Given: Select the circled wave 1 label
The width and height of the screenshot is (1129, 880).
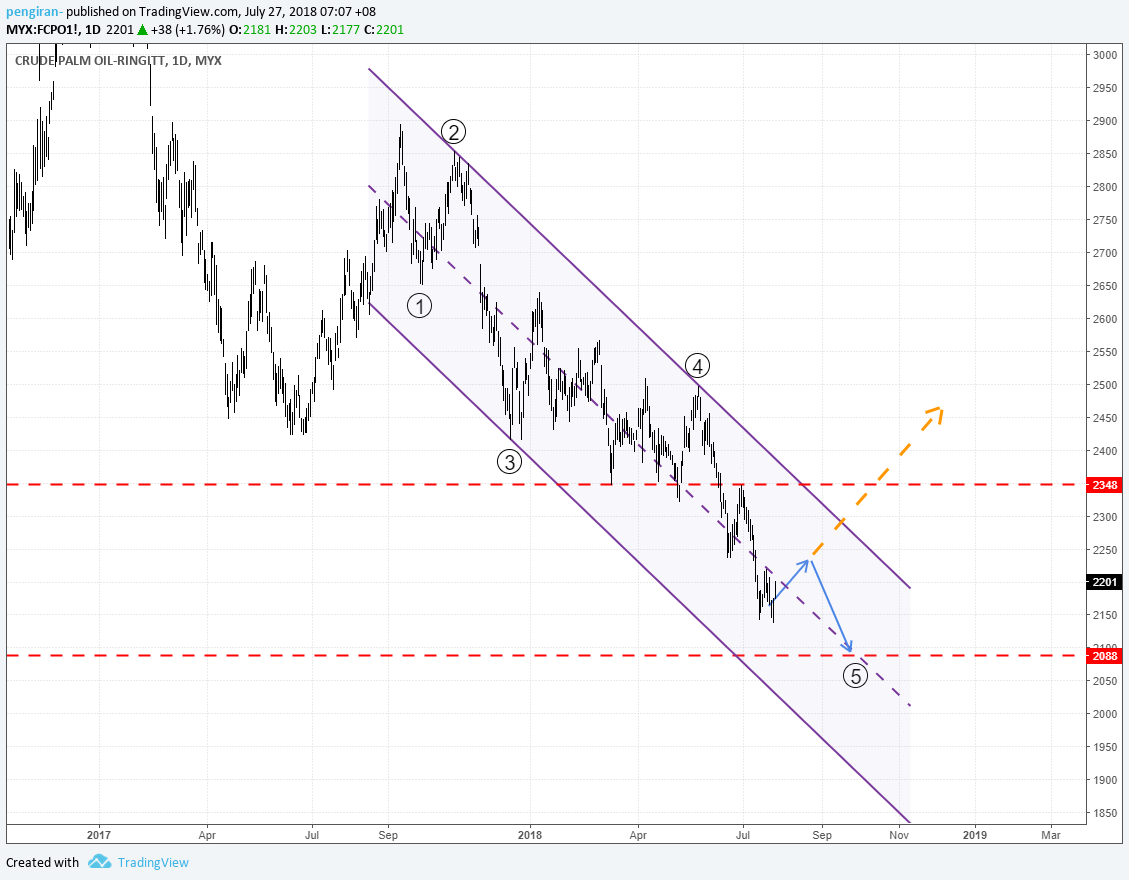Looking at the screenshot, I should [419, 305].
